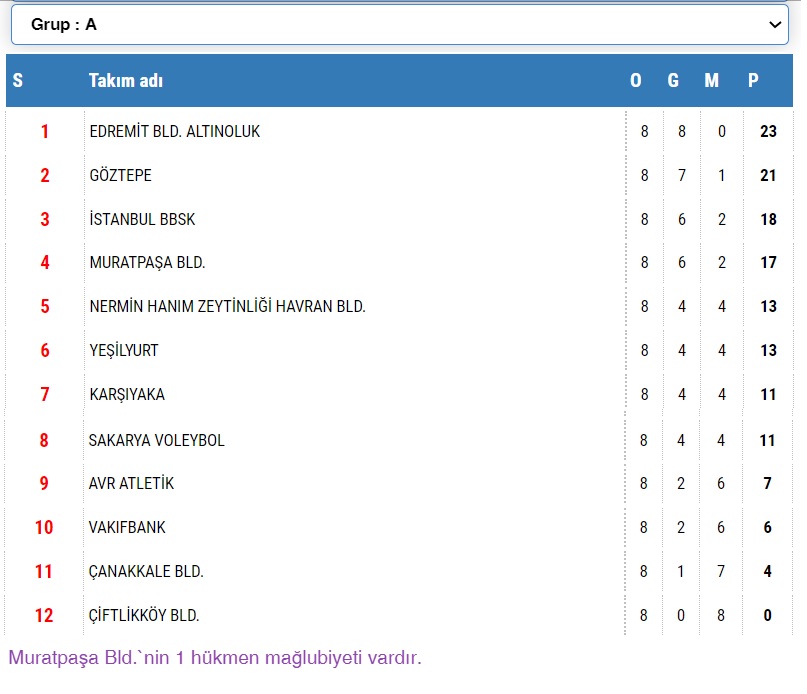
Task: Select team SAKARYA VOLEYBOL
Action: pos(156,440)
